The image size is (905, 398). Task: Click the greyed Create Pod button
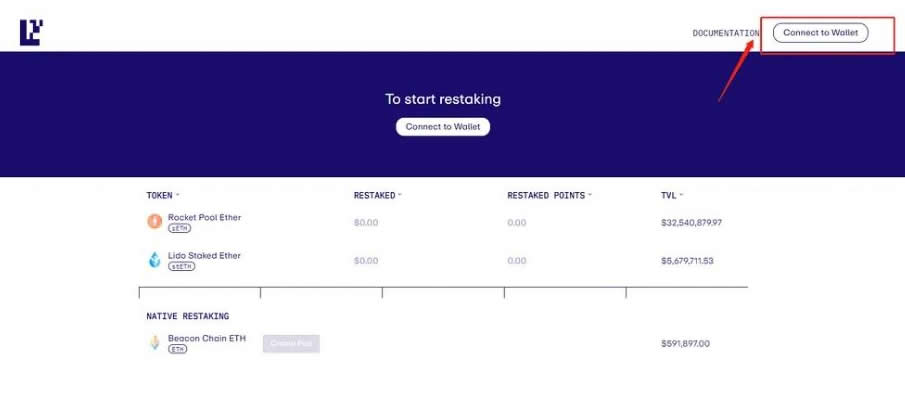(291, 344)
